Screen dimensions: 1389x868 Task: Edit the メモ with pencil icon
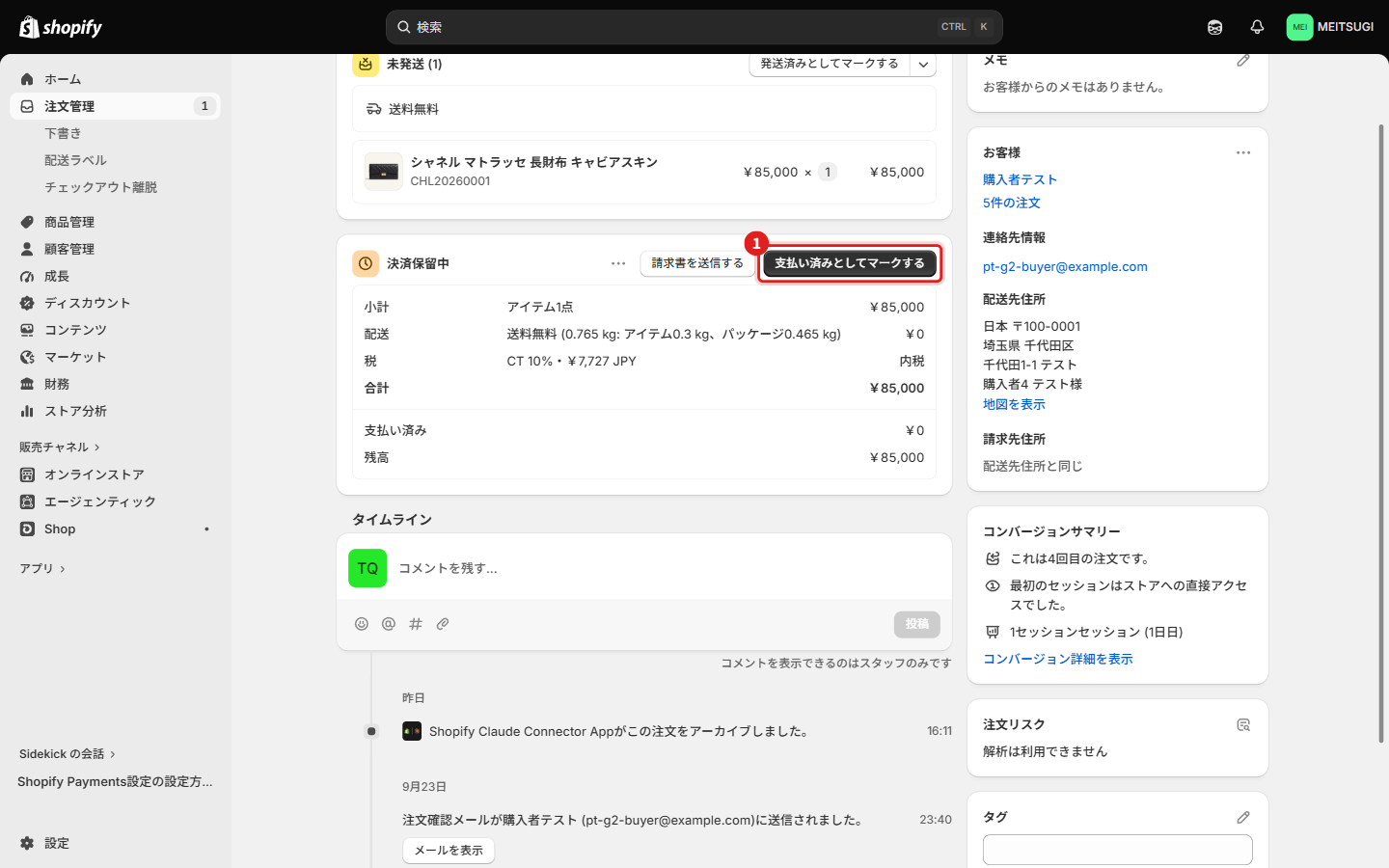(1243, 60)
